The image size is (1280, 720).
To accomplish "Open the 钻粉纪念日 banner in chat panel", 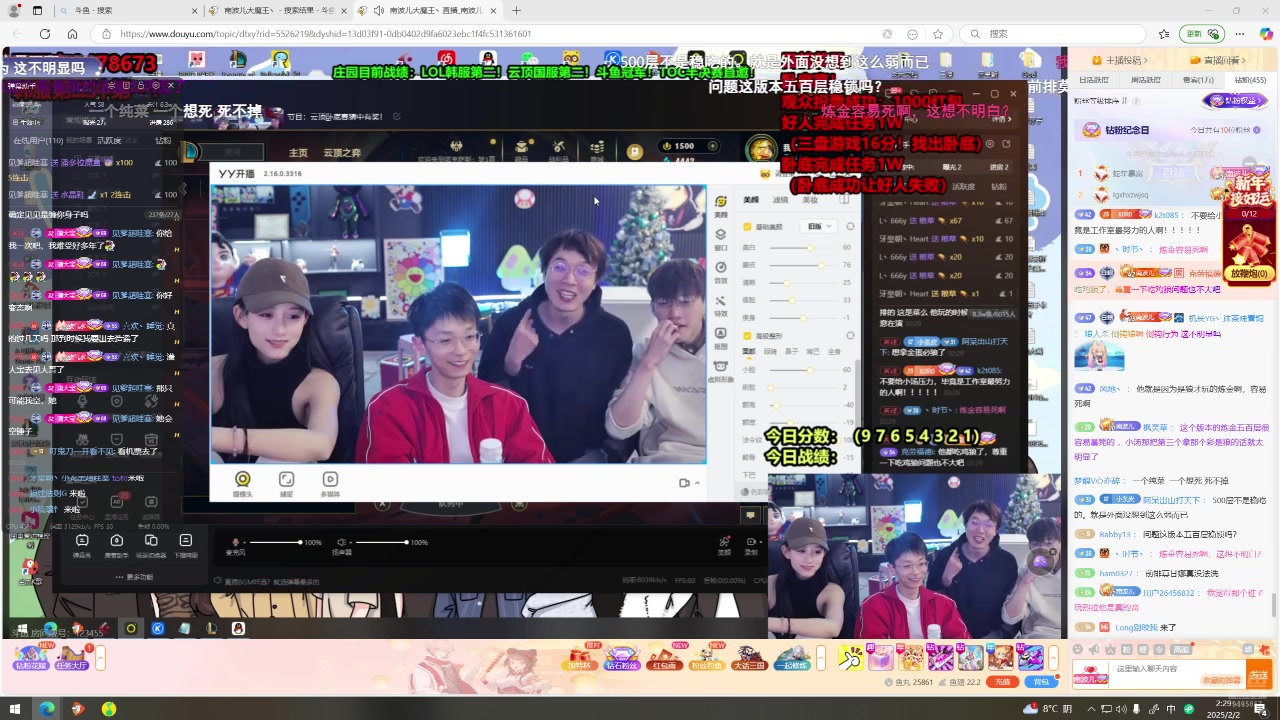I will tap(1170, 130).
